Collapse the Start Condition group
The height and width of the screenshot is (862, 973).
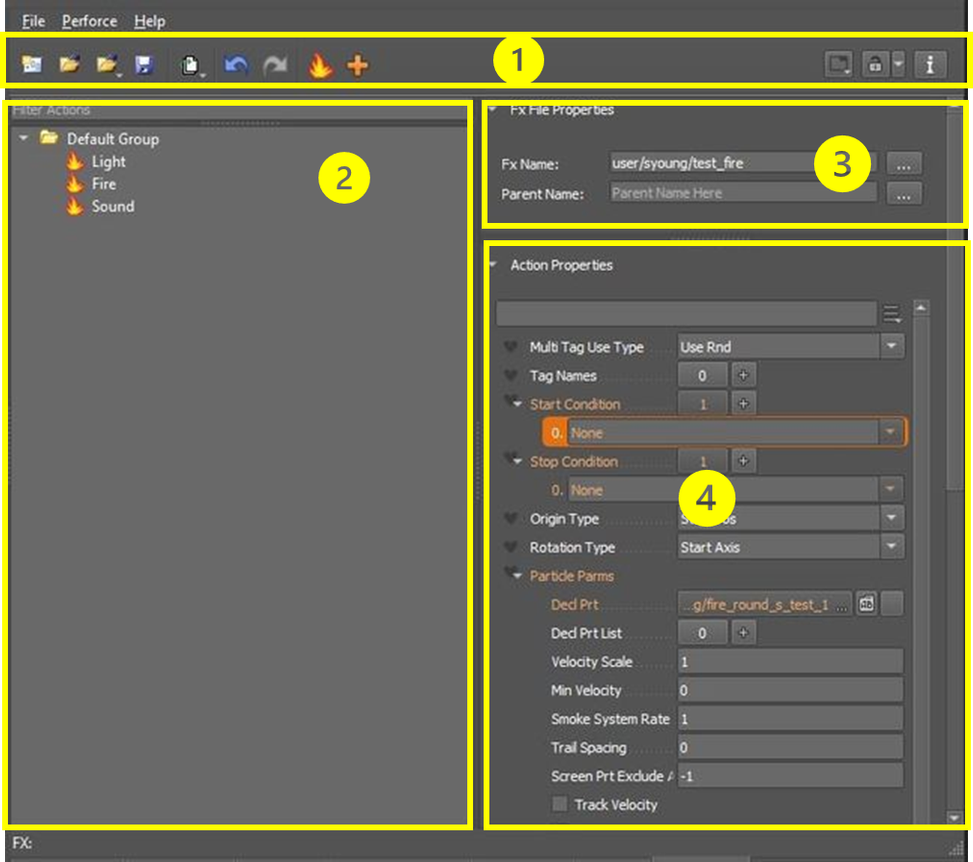pos(518,405)
